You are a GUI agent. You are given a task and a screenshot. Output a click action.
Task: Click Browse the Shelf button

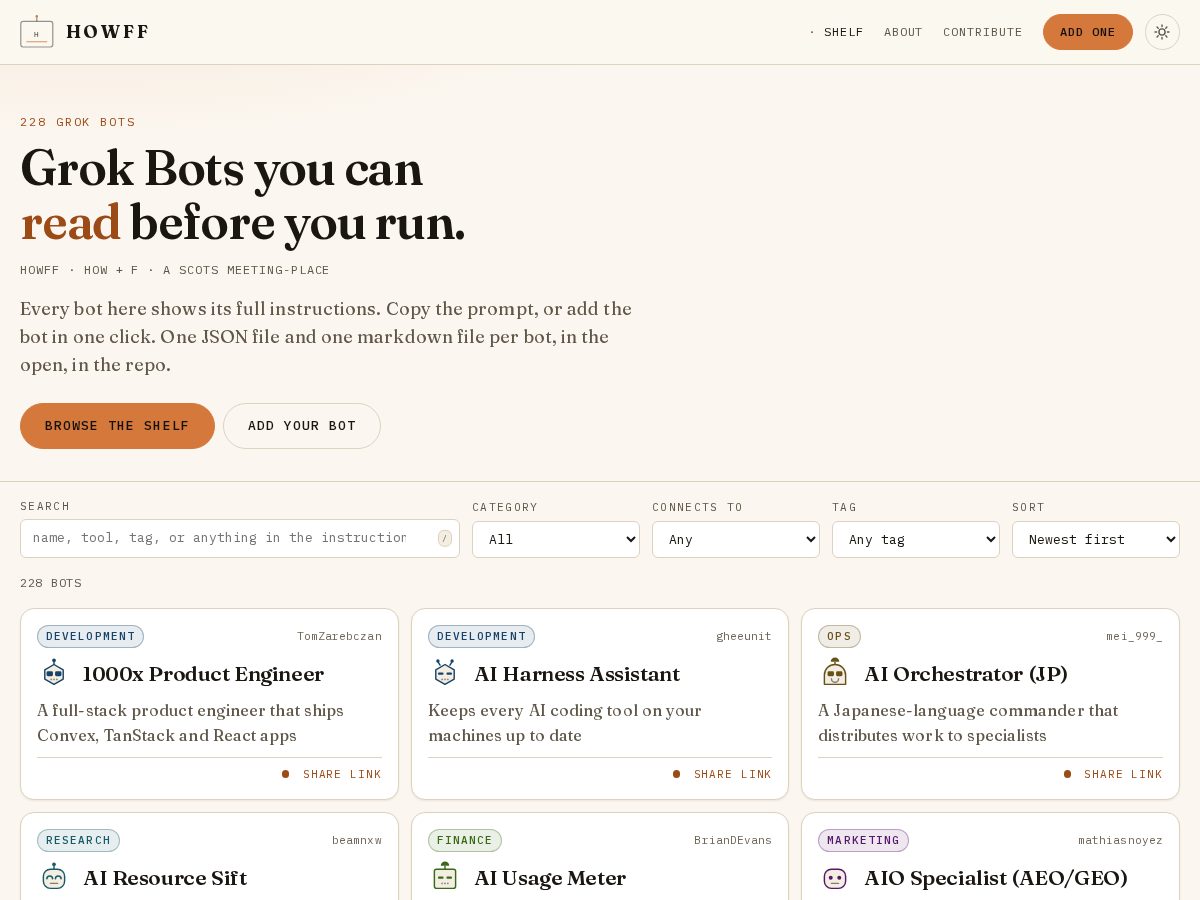tap(117, 426)
